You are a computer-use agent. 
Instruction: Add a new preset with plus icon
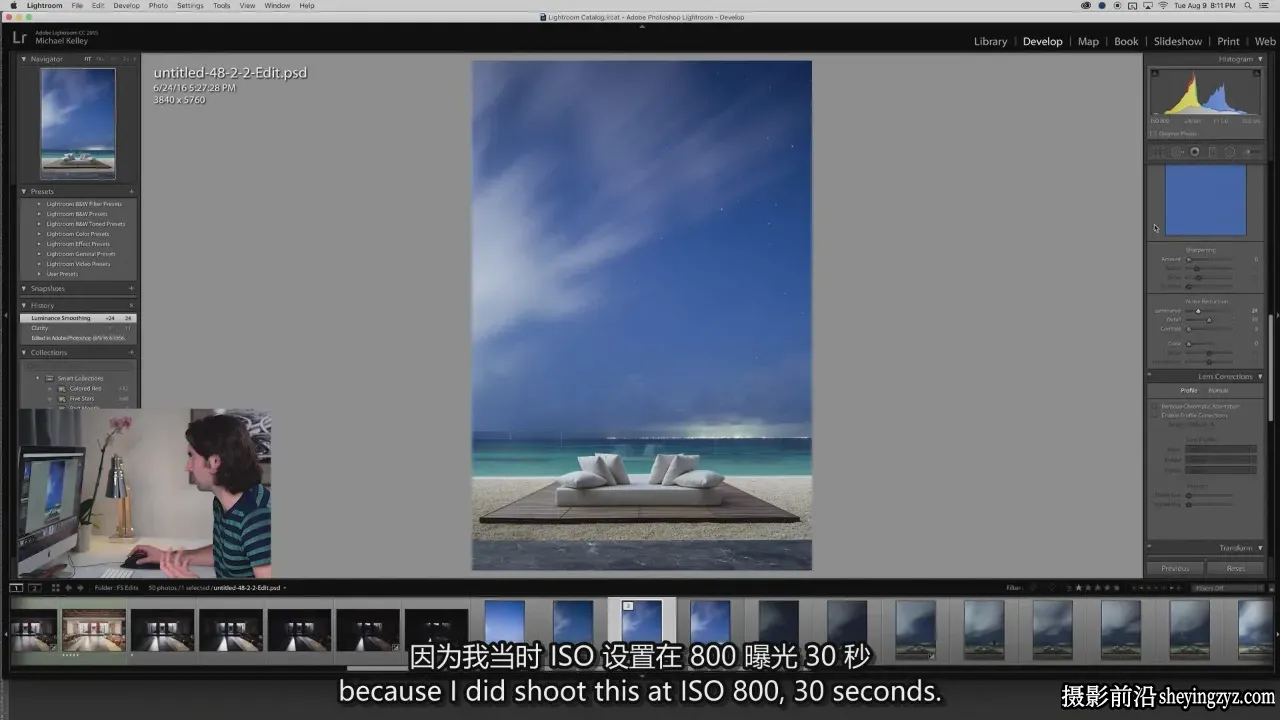click(131, 191)
